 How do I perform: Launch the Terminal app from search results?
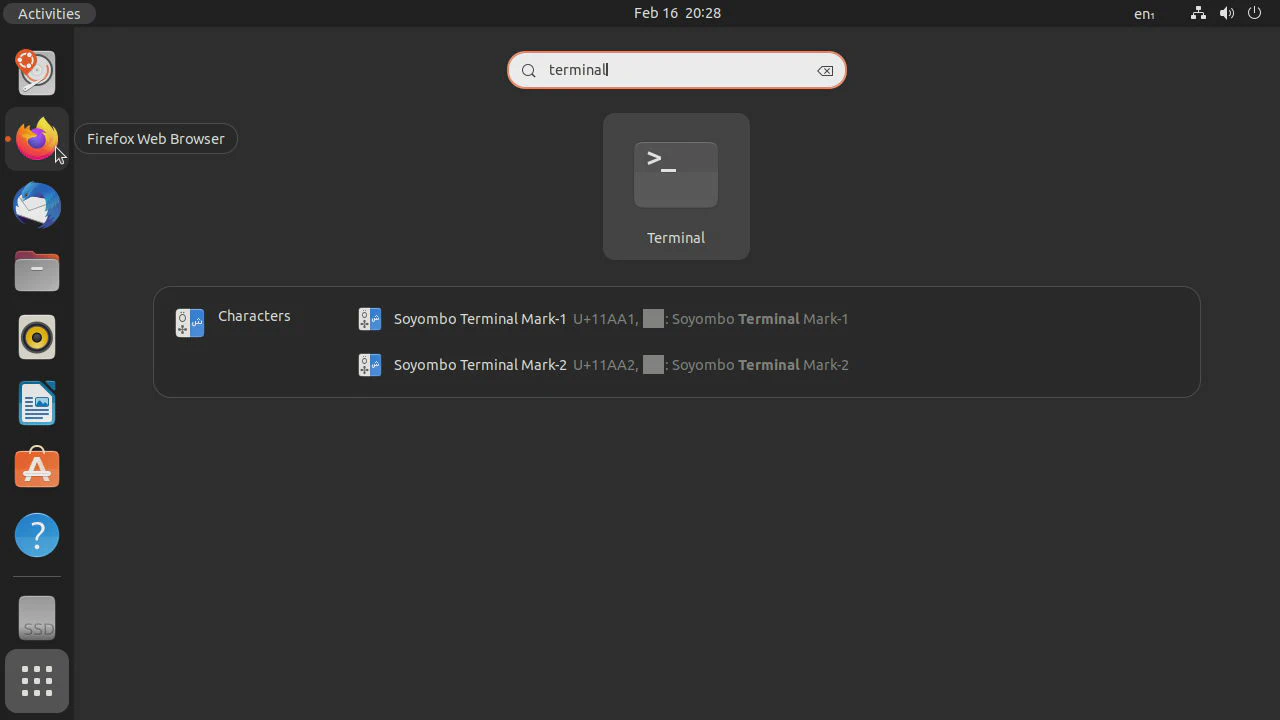[676, 186]
